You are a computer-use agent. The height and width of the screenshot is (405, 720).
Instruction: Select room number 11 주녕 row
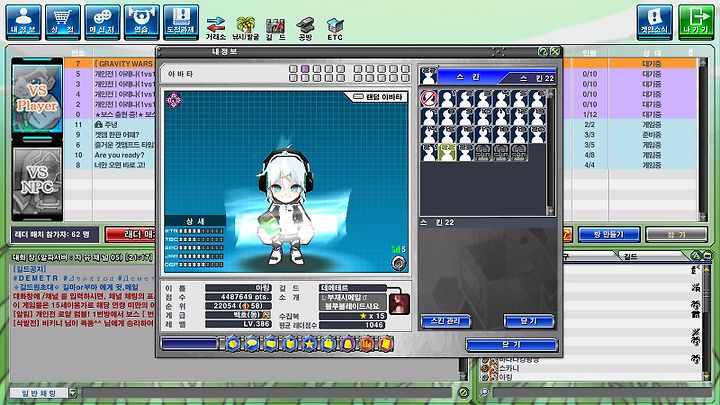[110, 124]
